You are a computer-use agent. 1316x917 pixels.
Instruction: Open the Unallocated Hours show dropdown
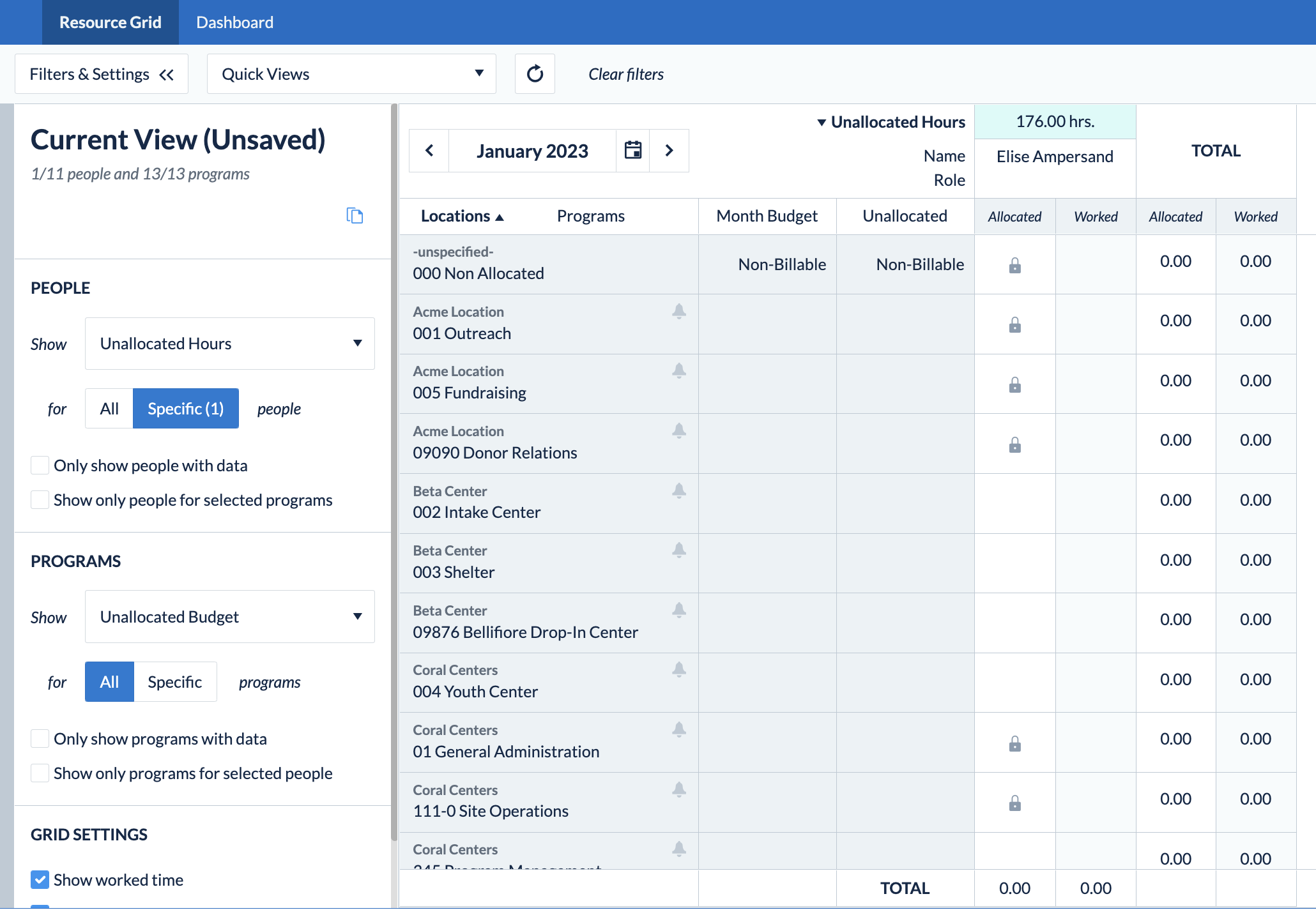229,343
